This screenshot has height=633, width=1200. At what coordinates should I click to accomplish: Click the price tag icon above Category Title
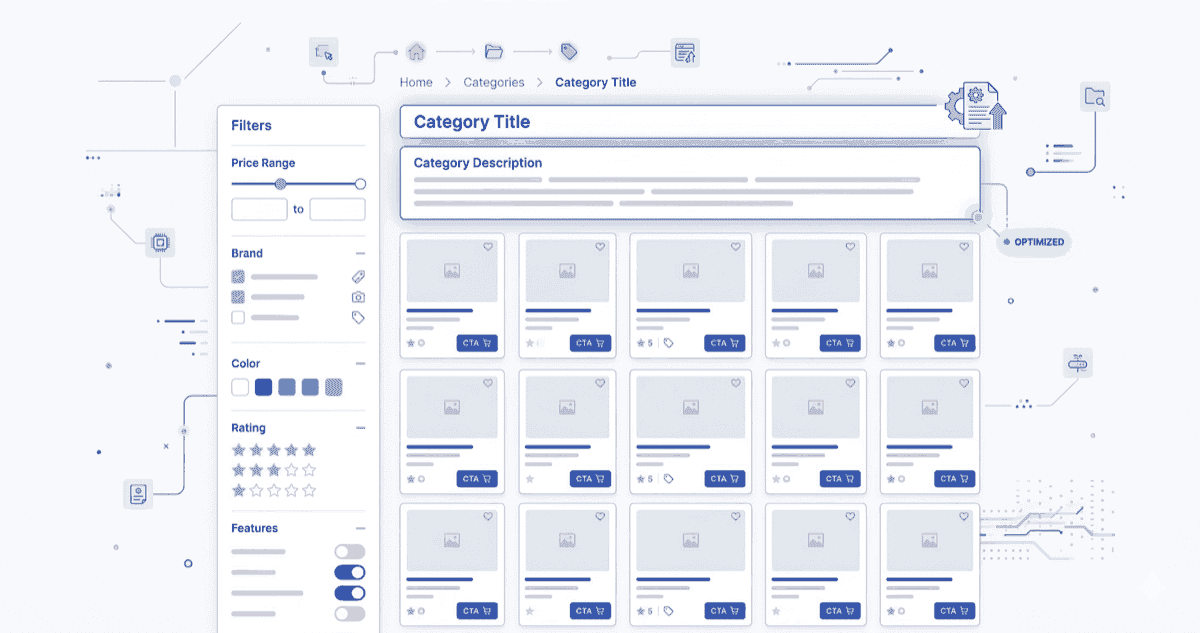pos(569,51)
